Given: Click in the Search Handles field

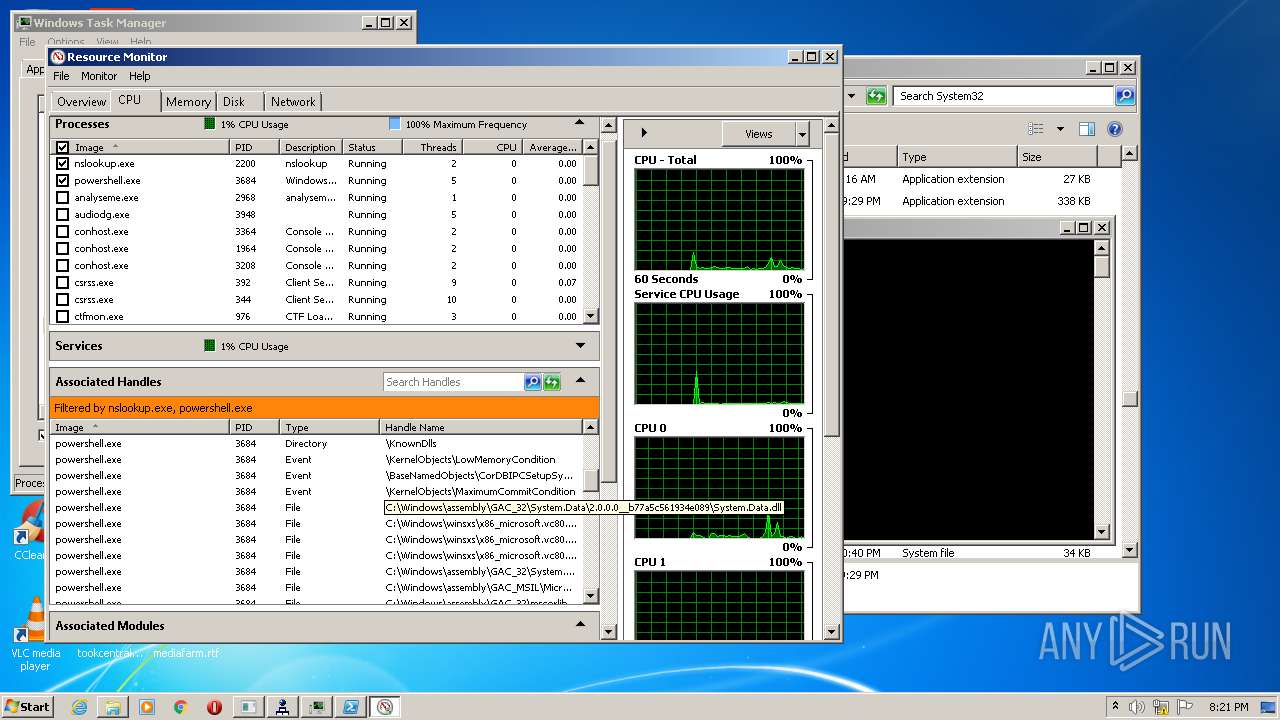Looking at the screenshot, I should click(453, 382).
